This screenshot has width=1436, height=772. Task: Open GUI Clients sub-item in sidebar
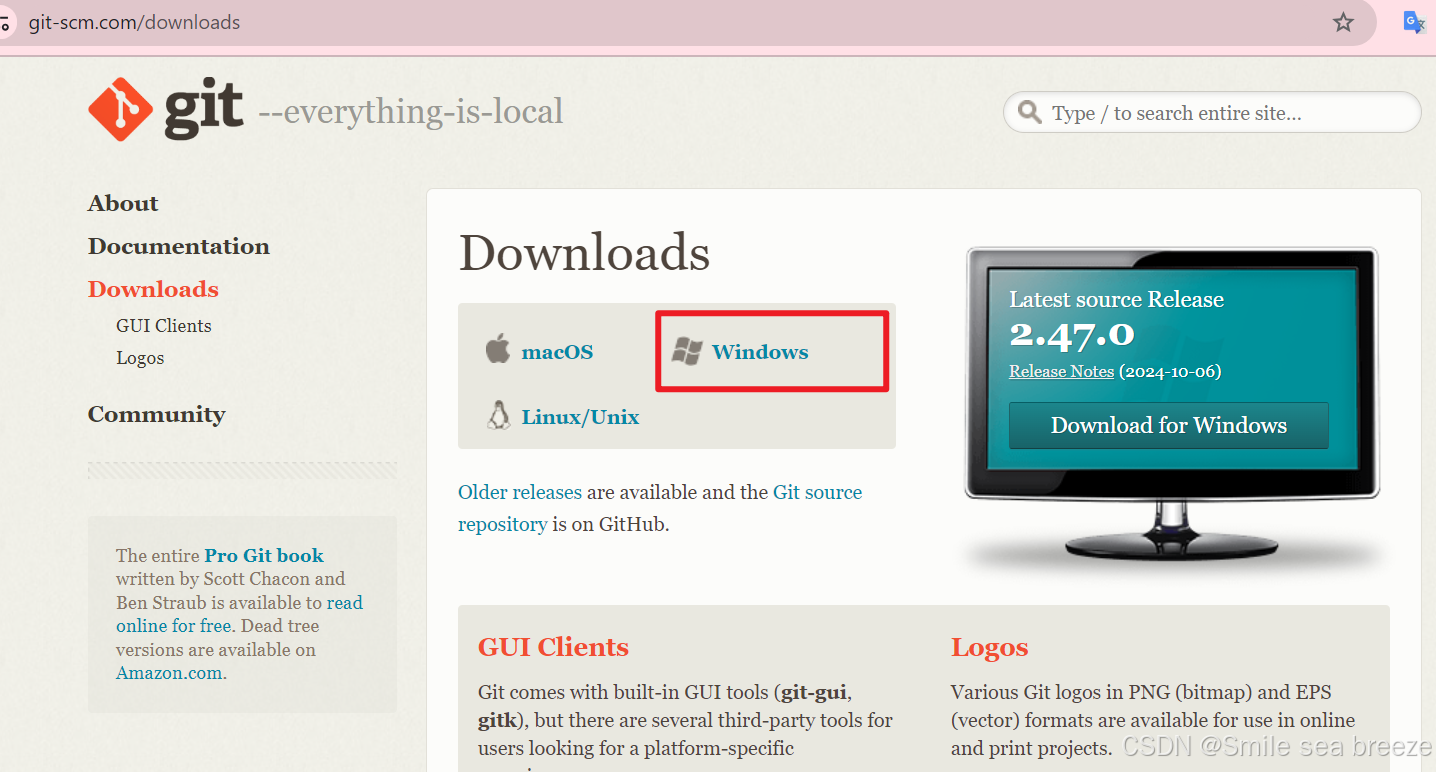click(164, 326)
